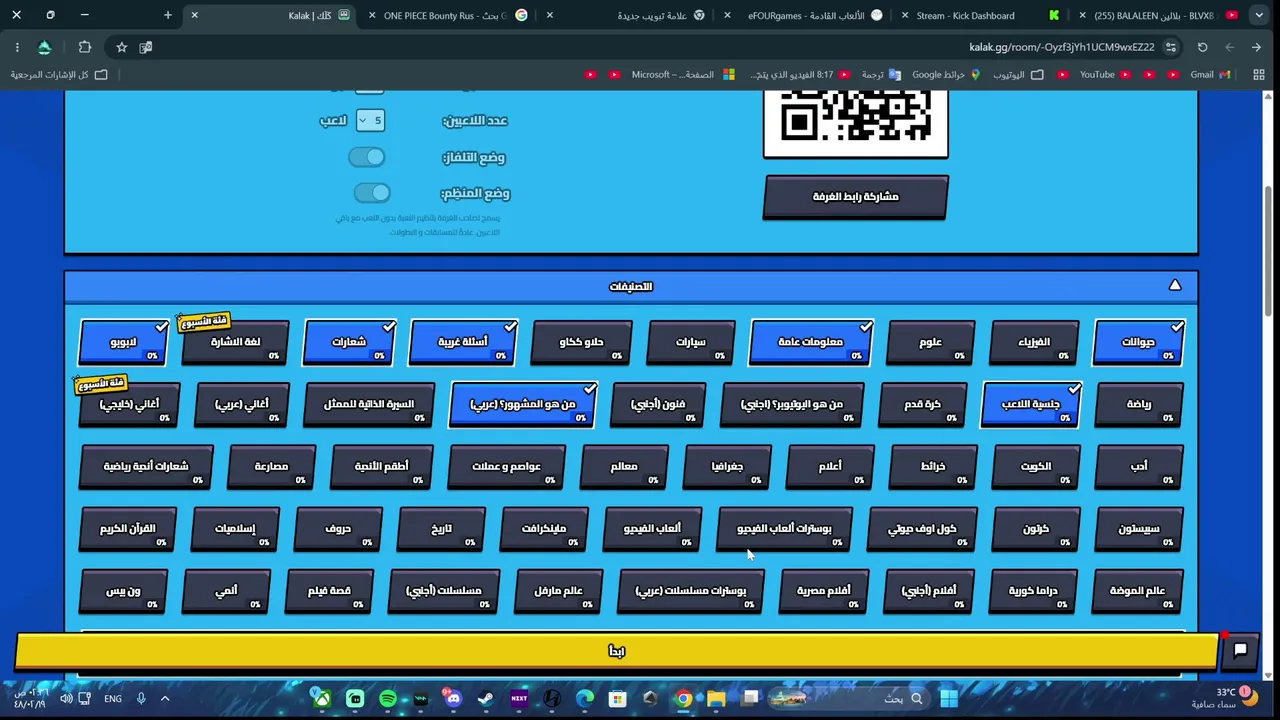Image resolution: width=1280 pixels, height=720 pixels.
Task: Click the Chrome icon in the taskbar
Action: [x=684, y=699]
